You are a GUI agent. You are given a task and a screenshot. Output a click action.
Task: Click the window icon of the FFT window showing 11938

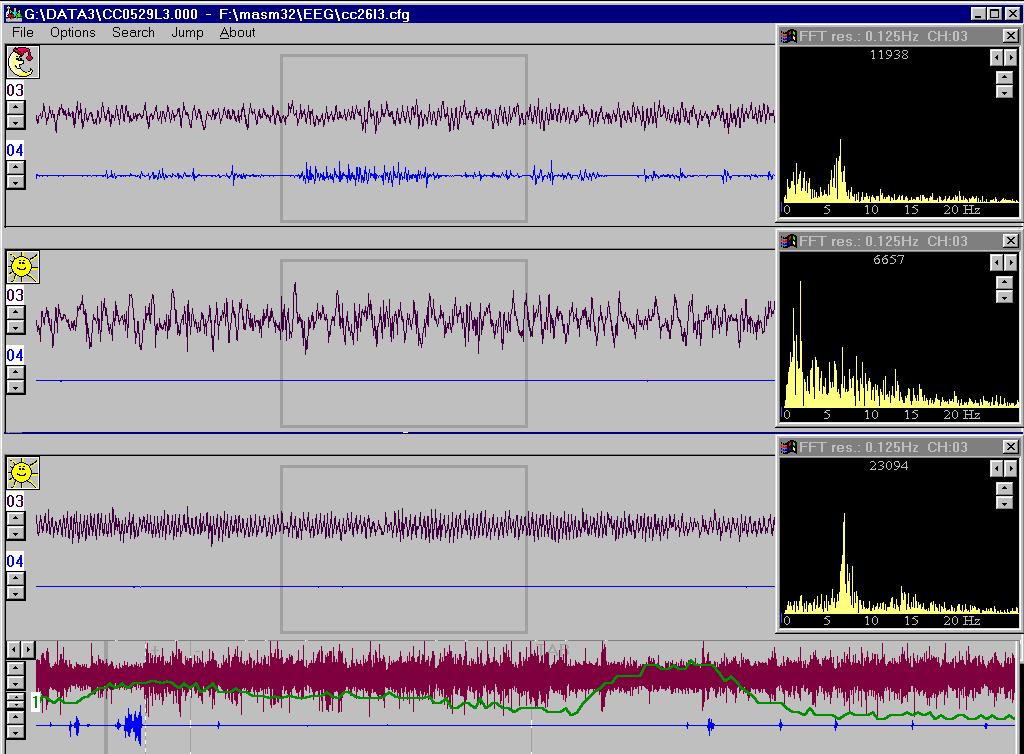click(789, 36)
